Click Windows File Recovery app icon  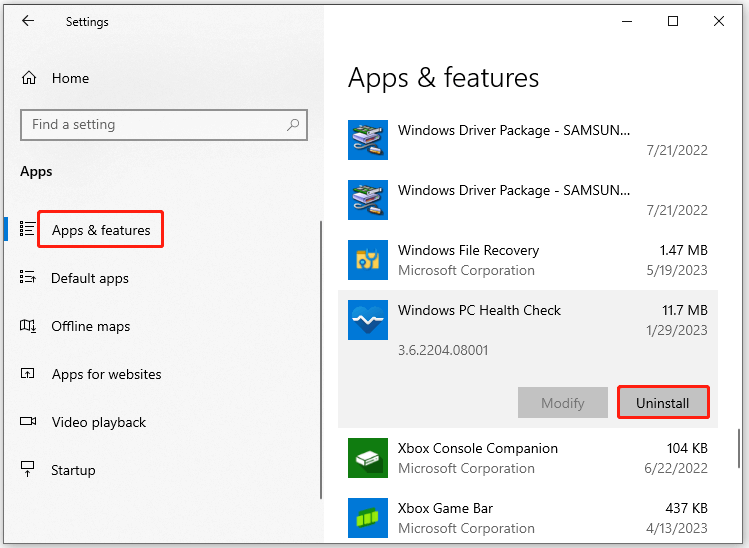coord(368,260)
